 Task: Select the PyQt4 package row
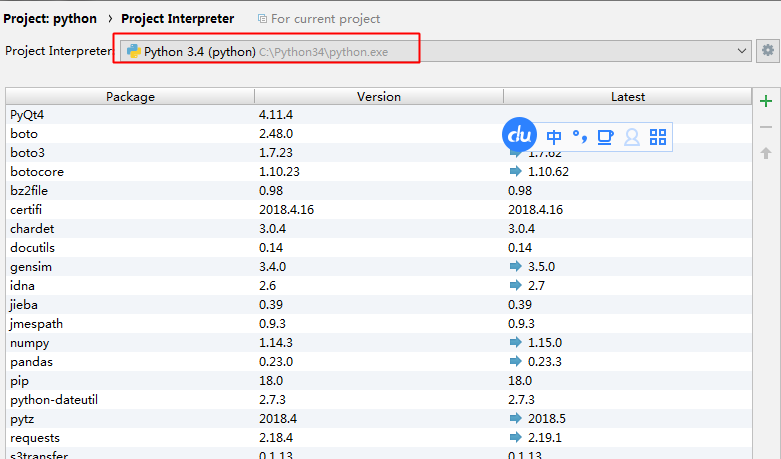[x=379, y=115]
